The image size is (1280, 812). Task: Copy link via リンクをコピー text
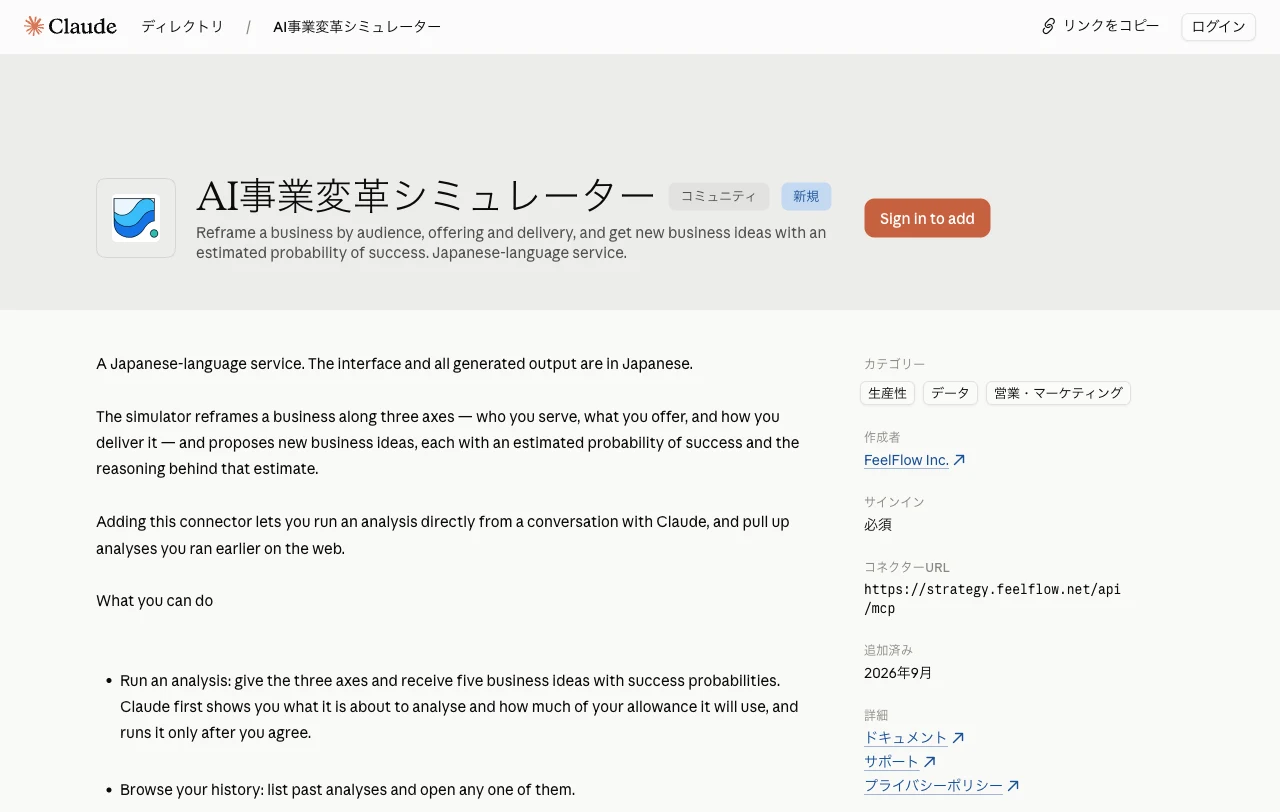pos(1111,26)
